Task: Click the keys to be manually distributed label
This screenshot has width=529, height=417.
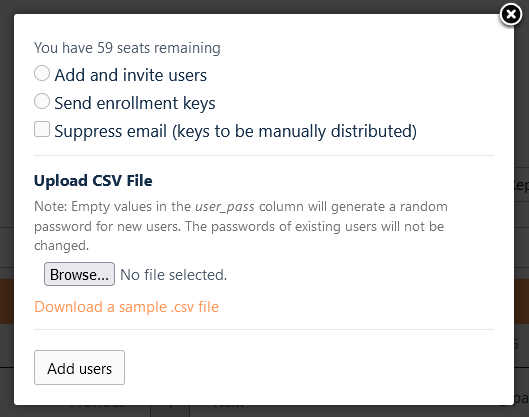Action: coord(295,131)
